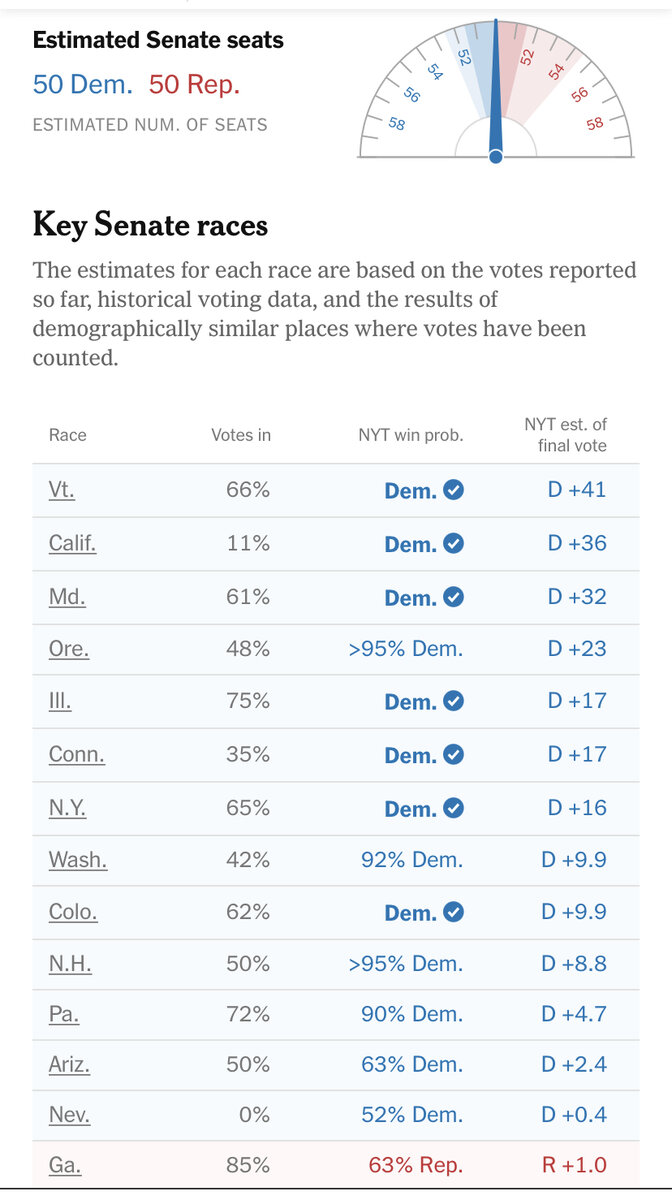Open the Calif. race link
Image resolution: width=672 pixels, height=1200 pixels.
pyautogui.click(x=72, y=543)
